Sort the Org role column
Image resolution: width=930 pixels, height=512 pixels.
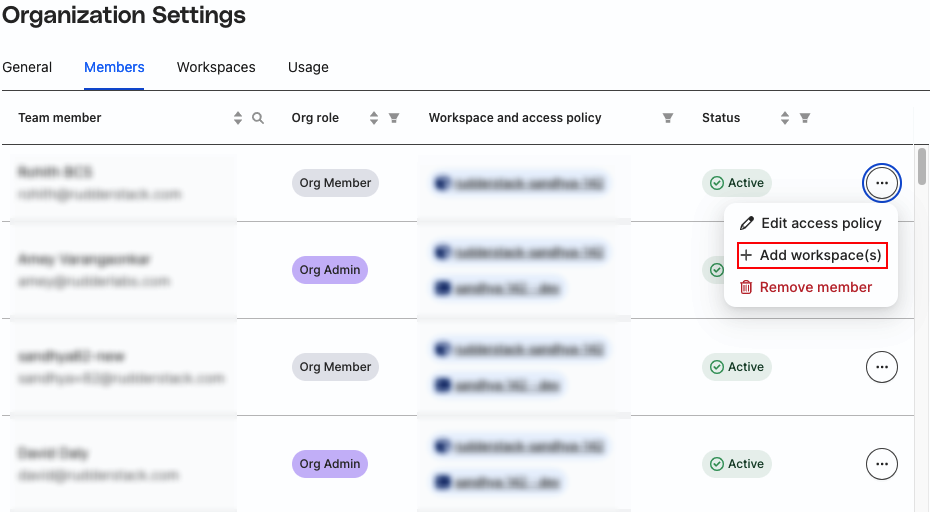click(374, 117)
